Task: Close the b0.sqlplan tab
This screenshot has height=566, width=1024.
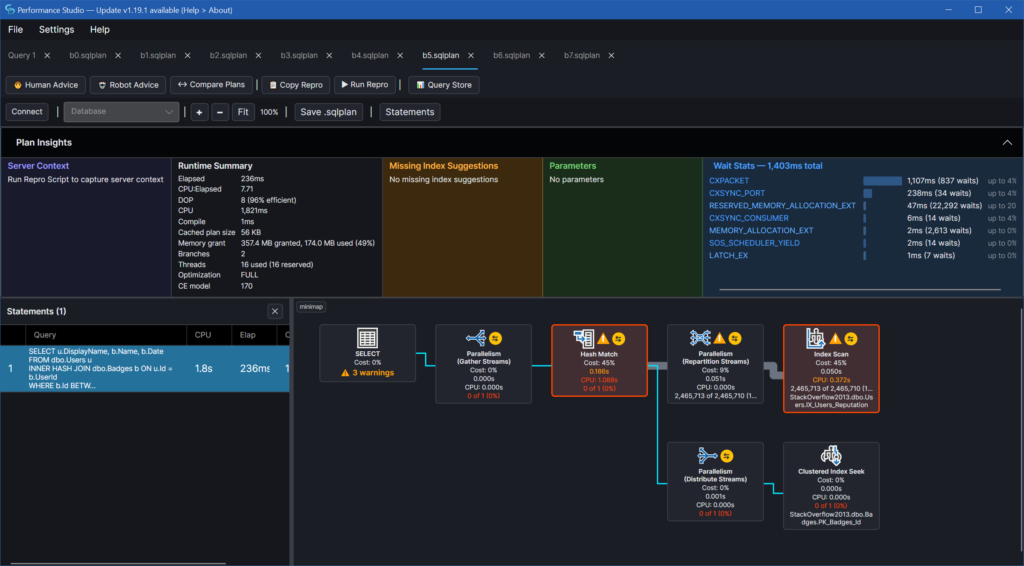Action: pyautogui.click(x=118, y=55)
